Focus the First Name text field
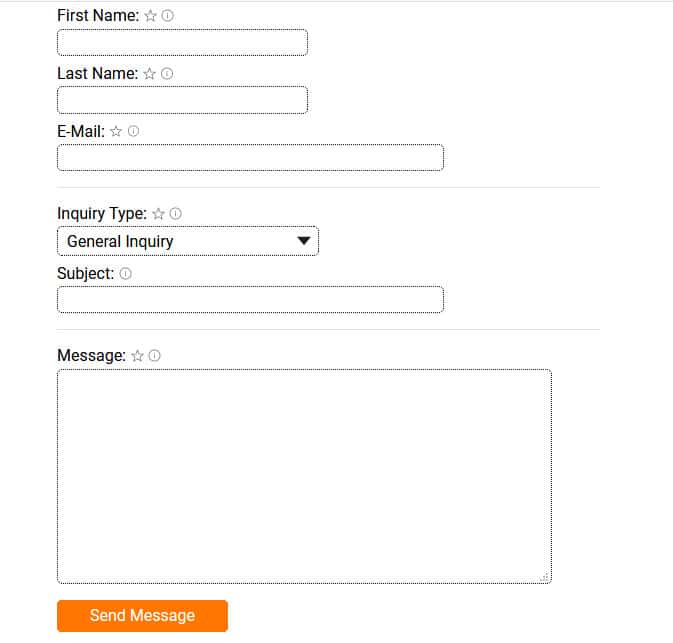 pyautogui.click(x=182, y=43)
